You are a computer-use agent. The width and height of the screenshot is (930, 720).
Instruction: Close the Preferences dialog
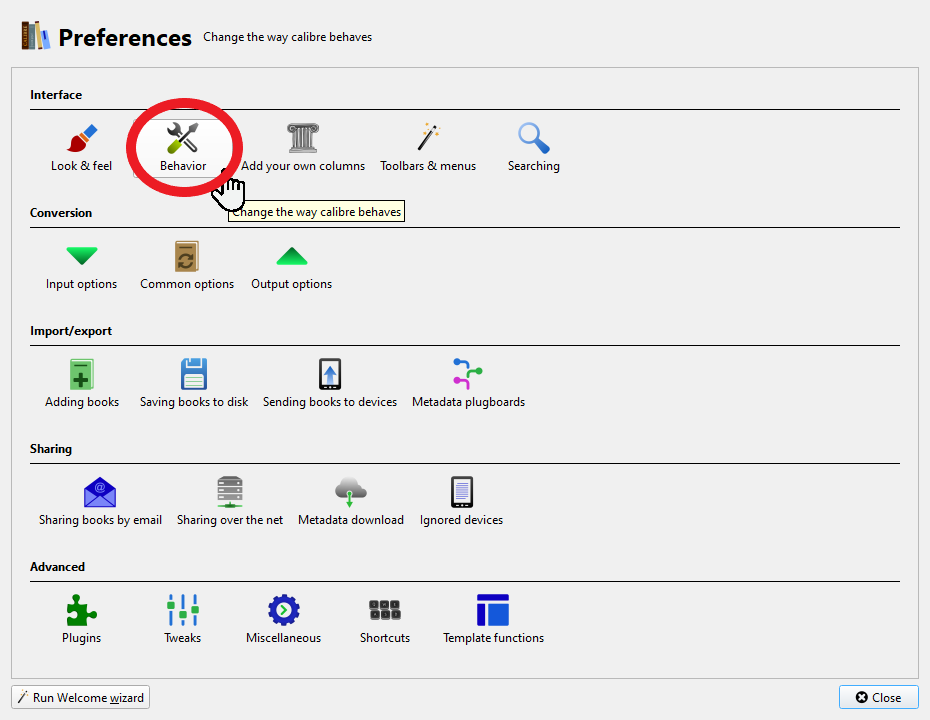878,697
